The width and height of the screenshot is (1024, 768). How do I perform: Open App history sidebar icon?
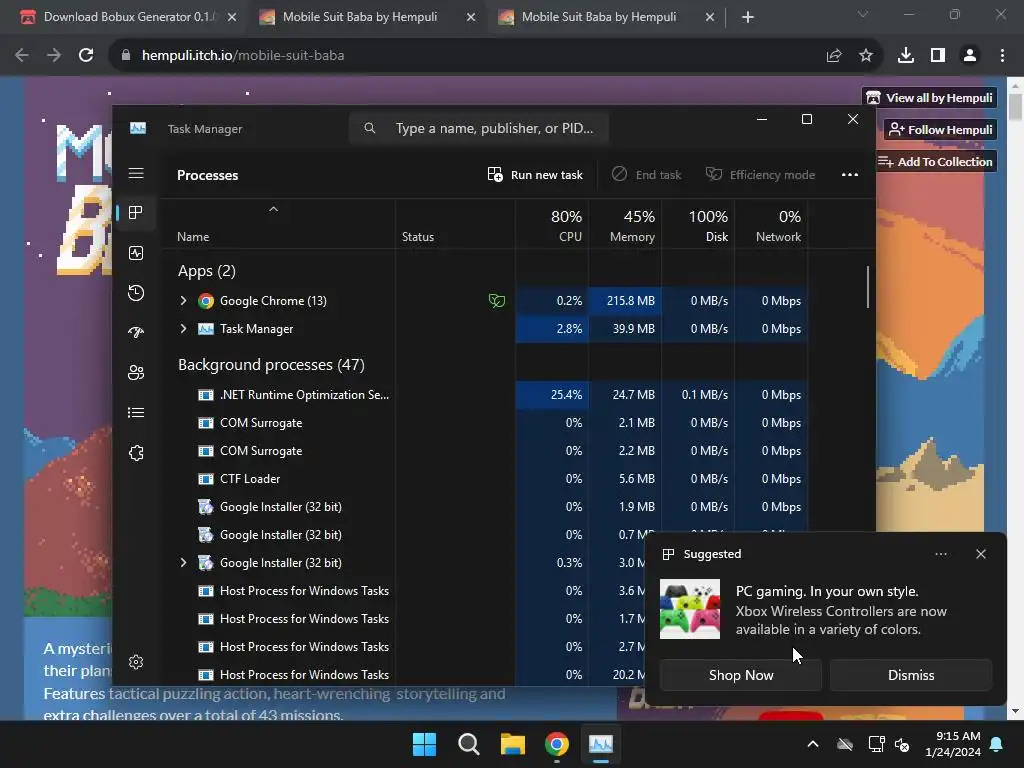[136, 293]
